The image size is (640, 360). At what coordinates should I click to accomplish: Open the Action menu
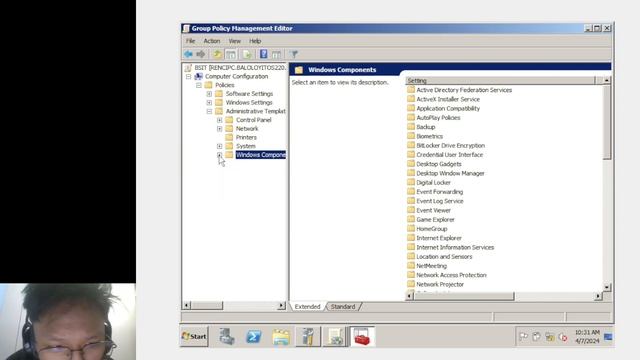click(212, 41)
